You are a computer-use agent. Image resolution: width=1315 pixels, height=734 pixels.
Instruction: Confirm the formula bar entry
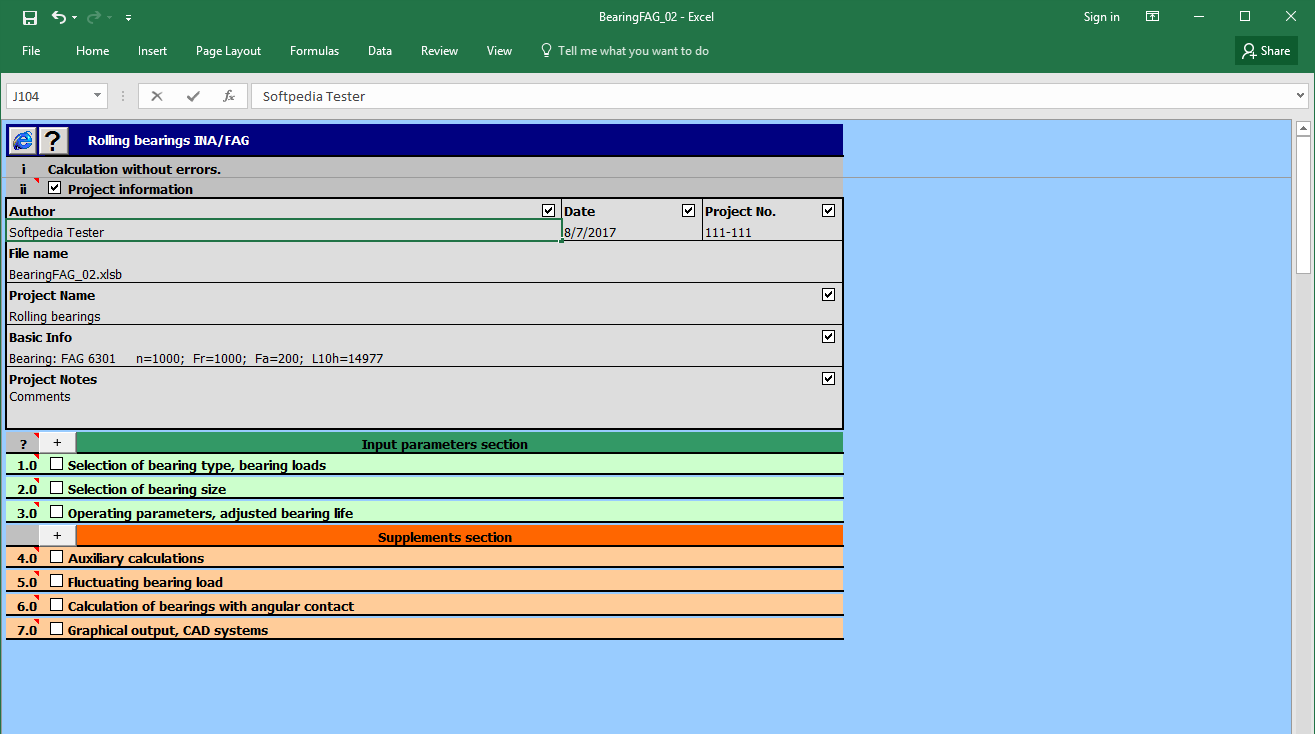[193, 96]
